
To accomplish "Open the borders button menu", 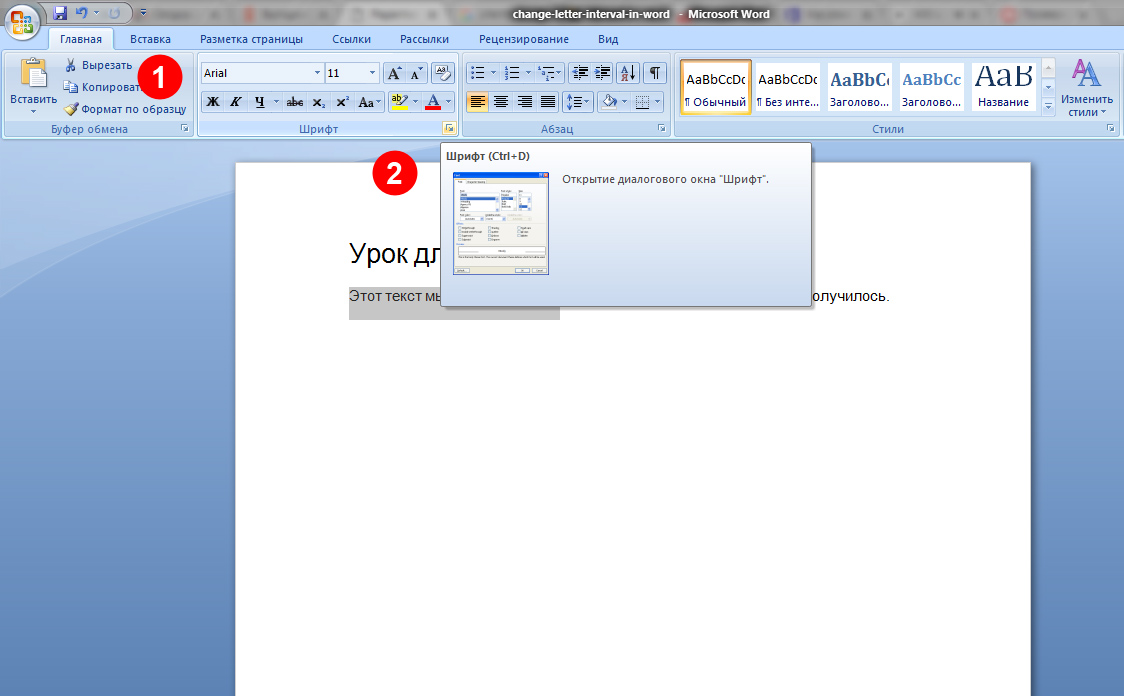I will (x=647, y=102).
